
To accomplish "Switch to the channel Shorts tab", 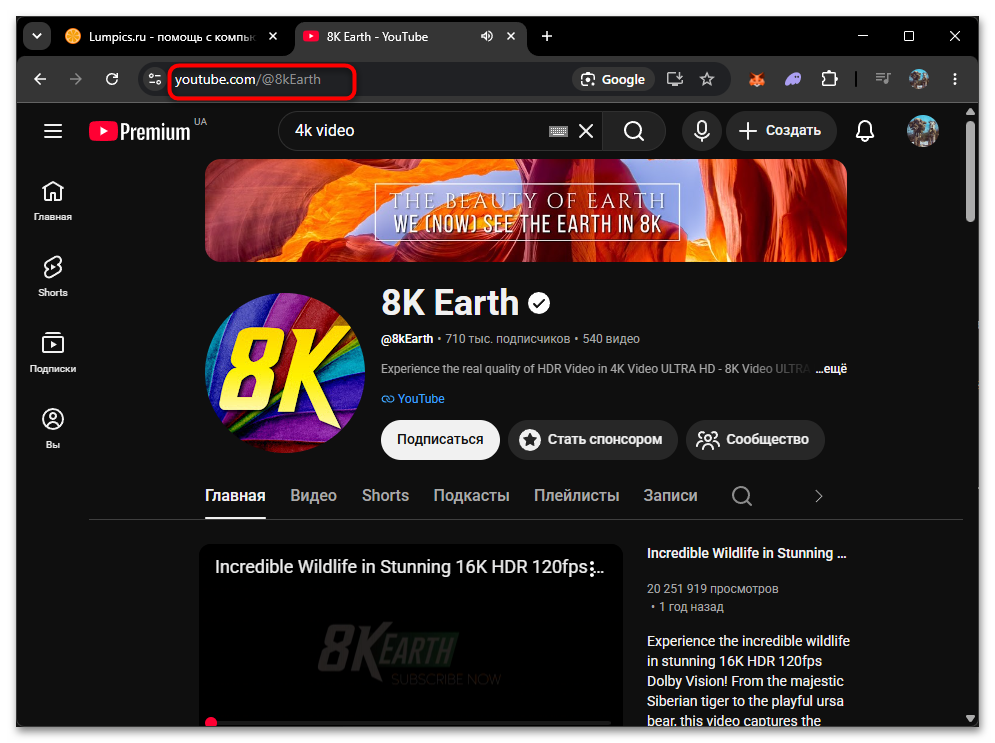I will (x=385, y=496).
